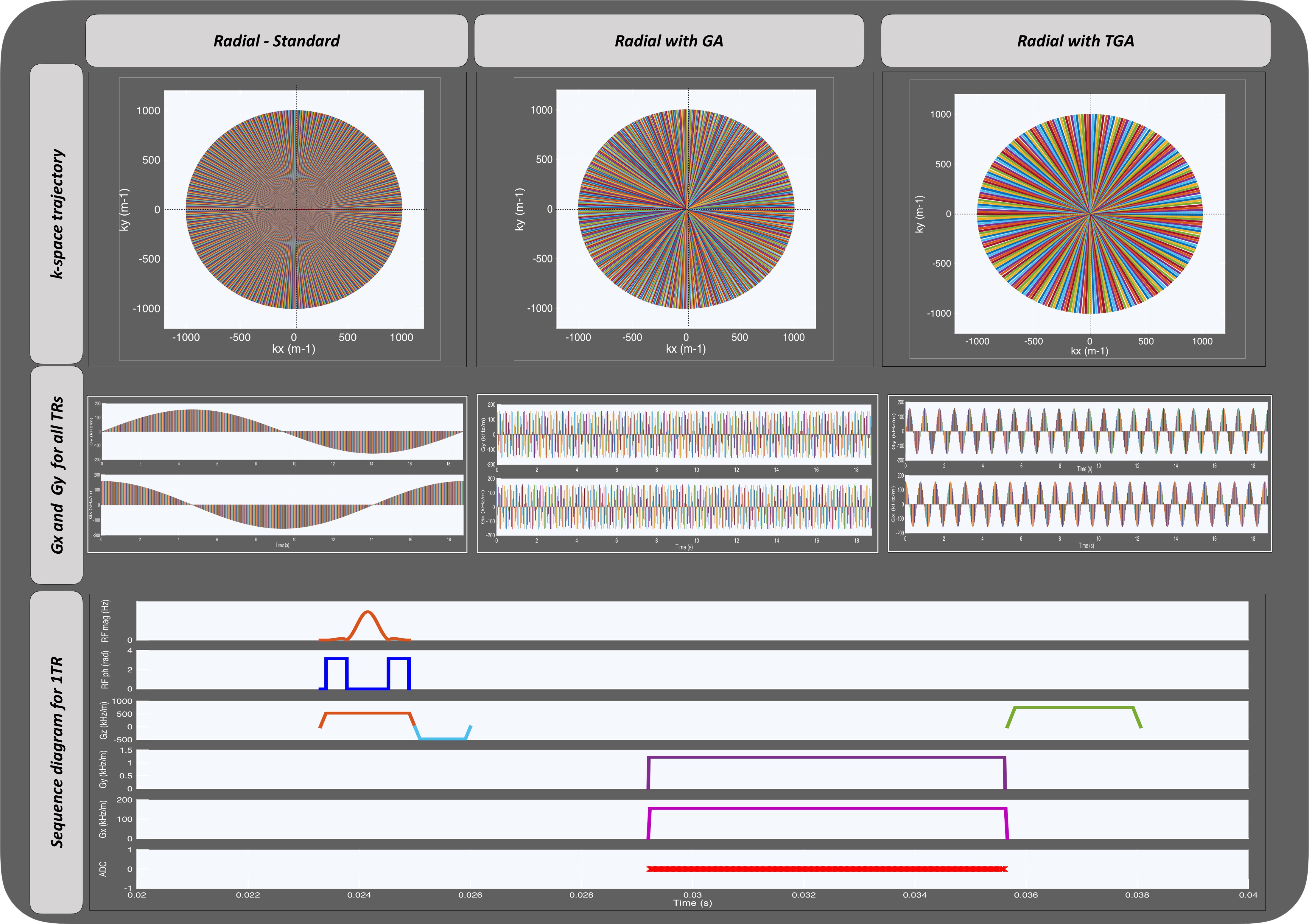Click the orange Gz slice-select trapezoid
Viewport: 1309px width, 924px height.
click(368, 713)
